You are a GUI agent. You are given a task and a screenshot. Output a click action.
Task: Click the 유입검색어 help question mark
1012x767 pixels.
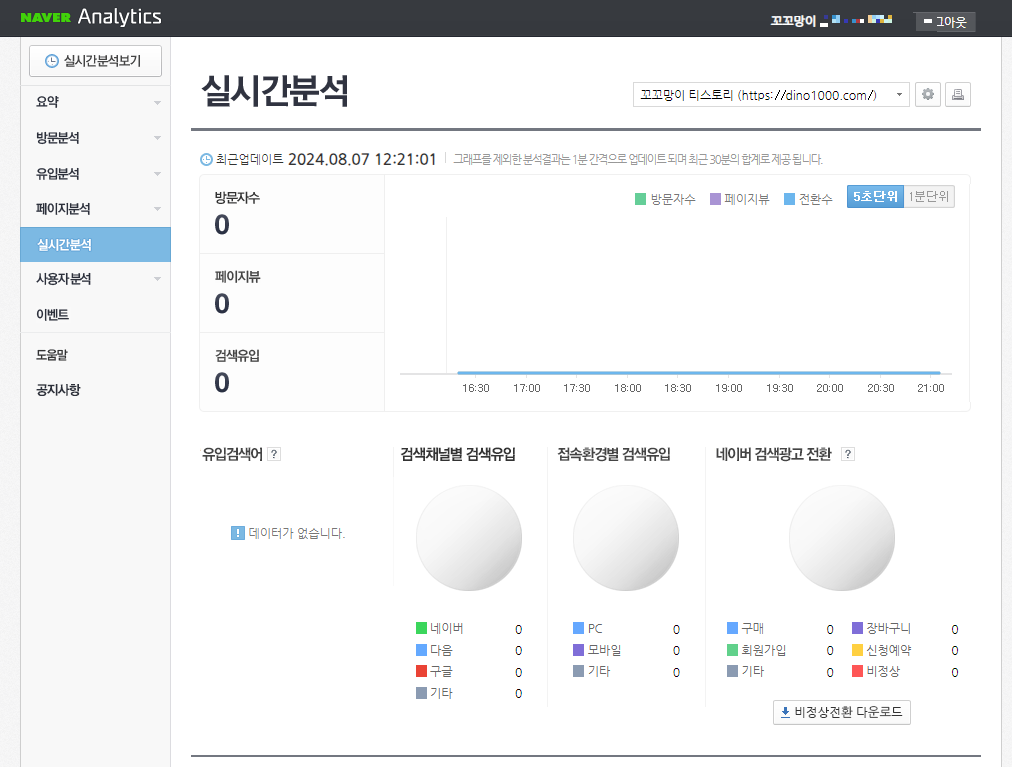point(274,453)
